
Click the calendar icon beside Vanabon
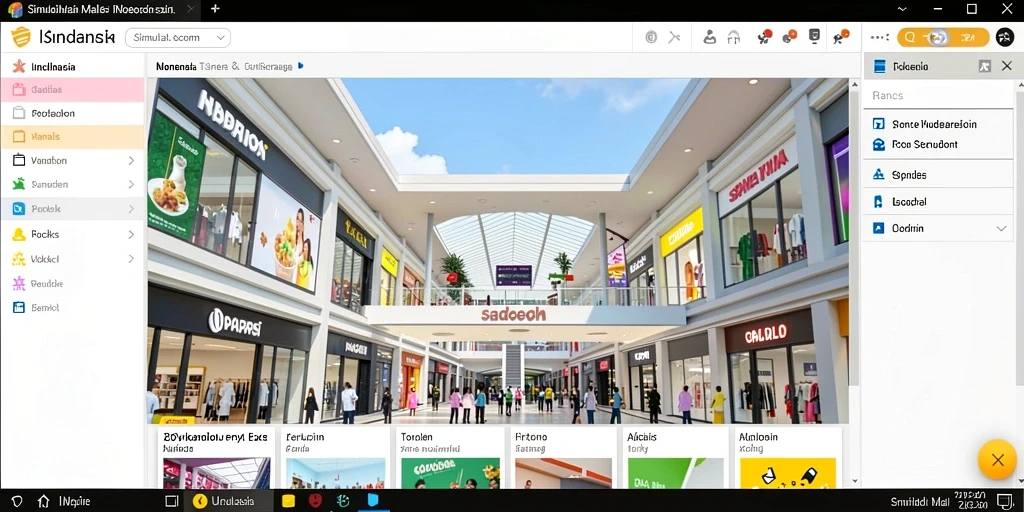coord(18,160)
